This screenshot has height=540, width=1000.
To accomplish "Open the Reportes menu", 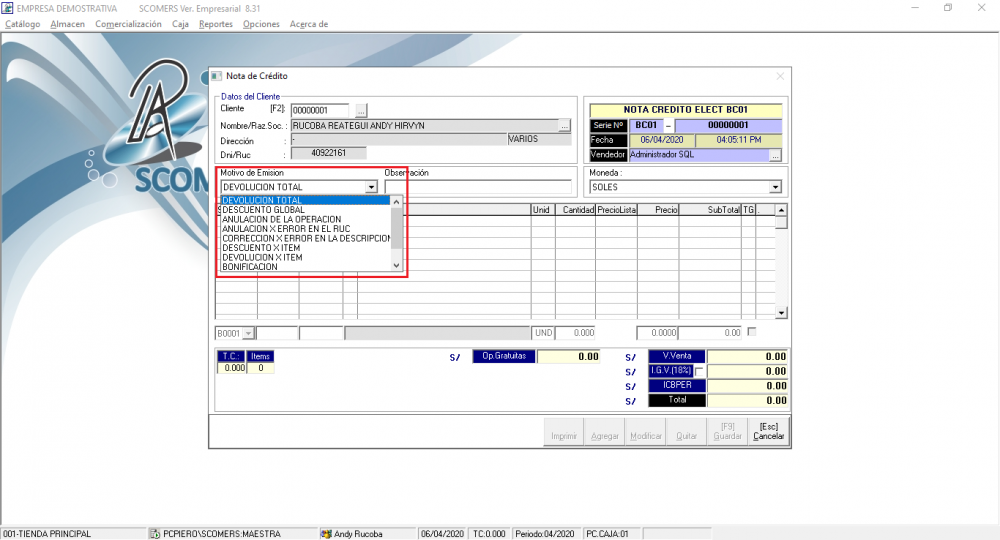I will click(x=216, y=24).
